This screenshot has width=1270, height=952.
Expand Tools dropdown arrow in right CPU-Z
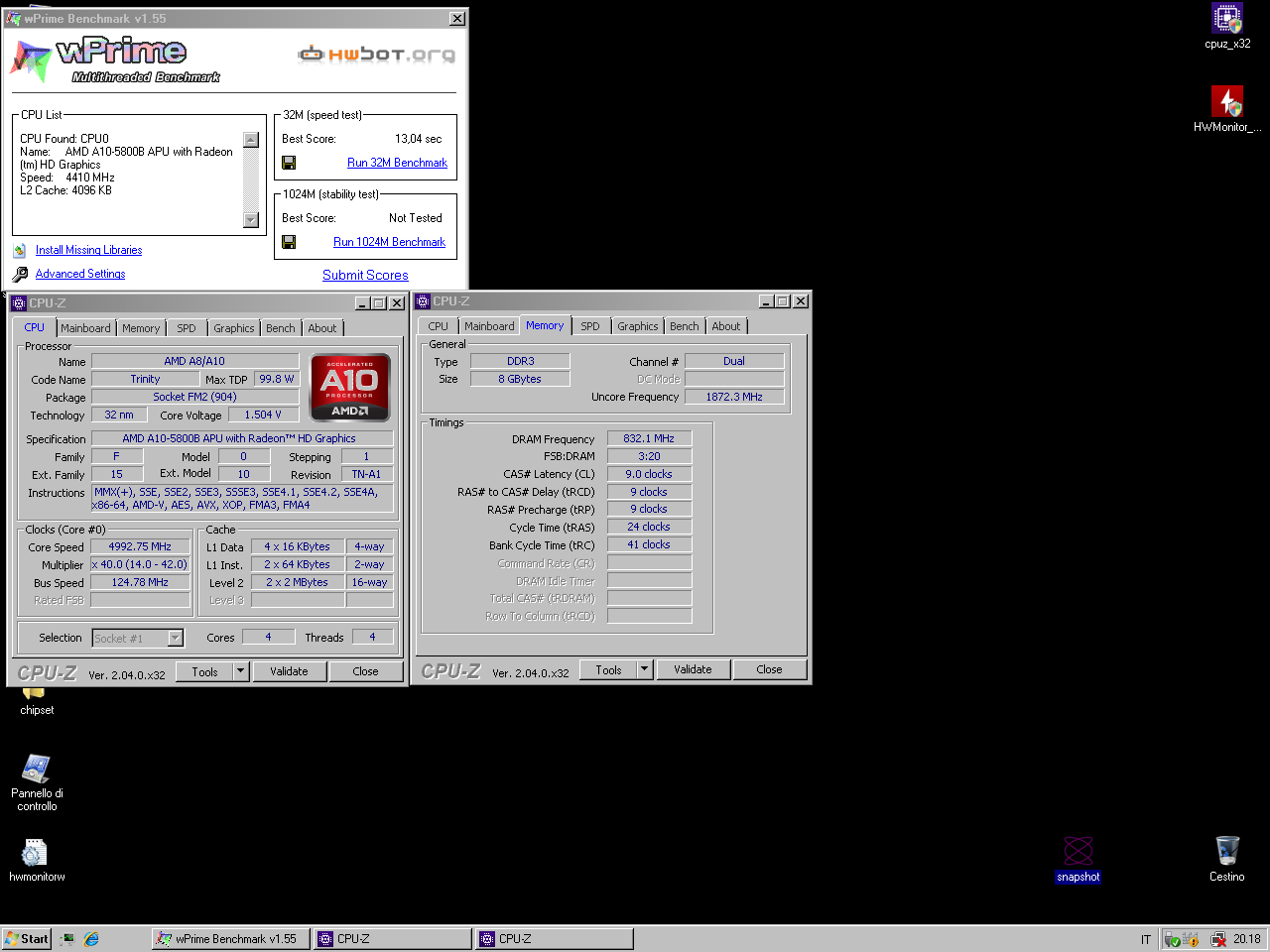[x=644, y=669]
